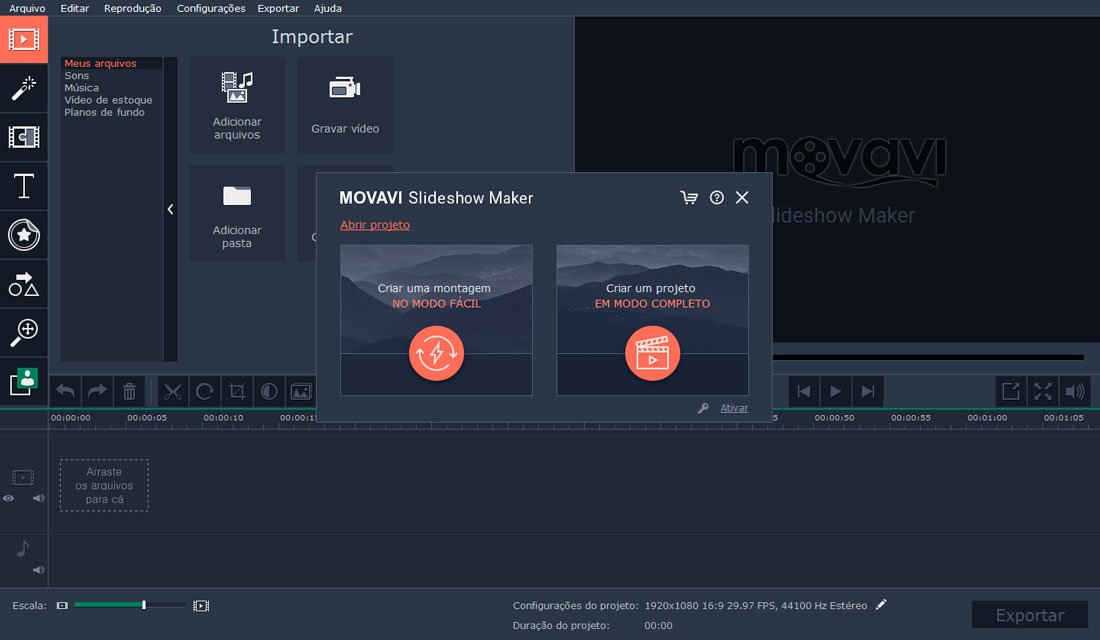Choose 'Criar um projeto em modo completo'
Viewport: 1100px width, 640px height.
point(652,319)
